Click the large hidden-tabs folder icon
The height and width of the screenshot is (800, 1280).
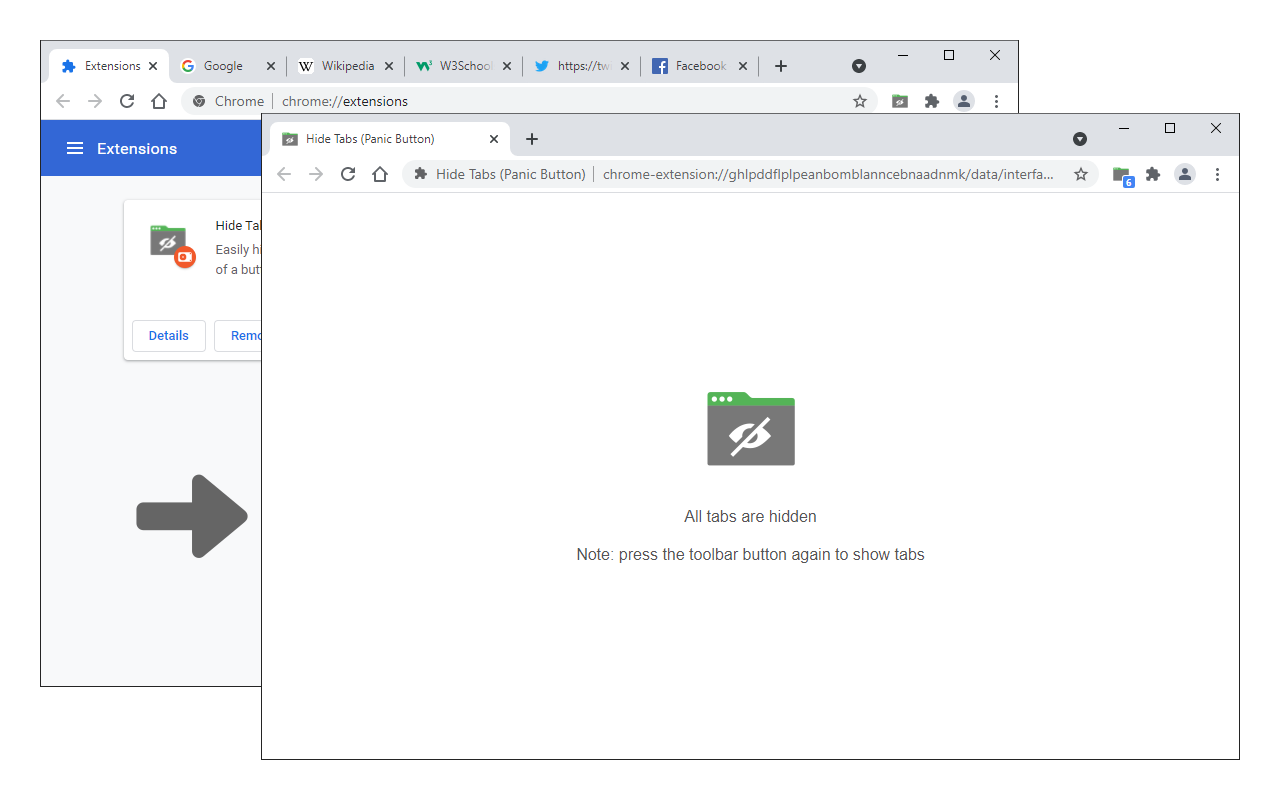point(751,429)
